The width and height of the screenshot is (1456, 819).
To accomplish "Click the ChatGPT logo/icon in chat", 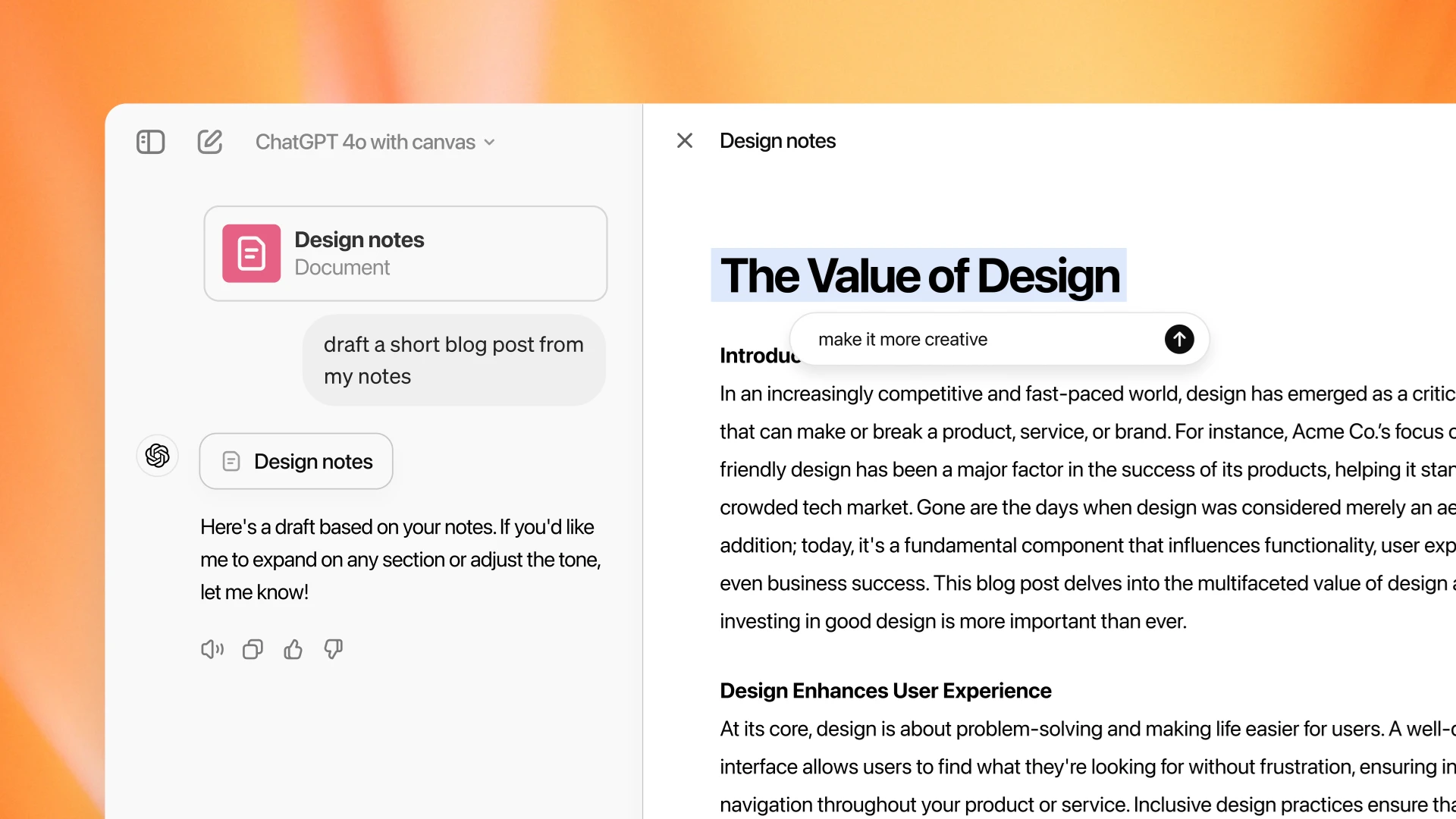I will point(157,456).
